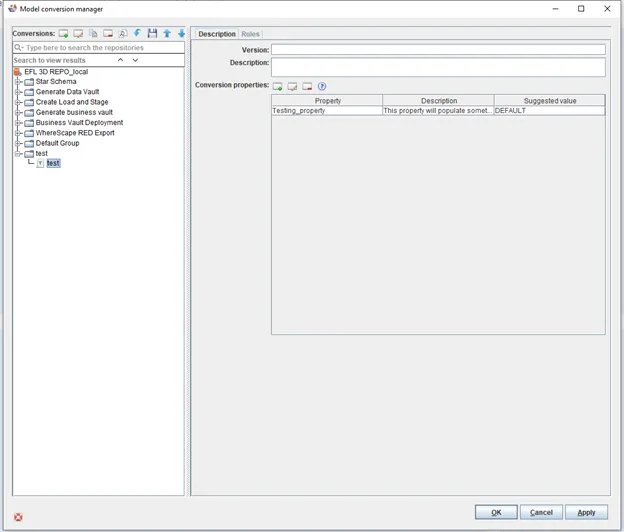Click the blue refresh arrow icon
Image resolution: width=624 pixels, height=532 pixels.
point(137,33)
